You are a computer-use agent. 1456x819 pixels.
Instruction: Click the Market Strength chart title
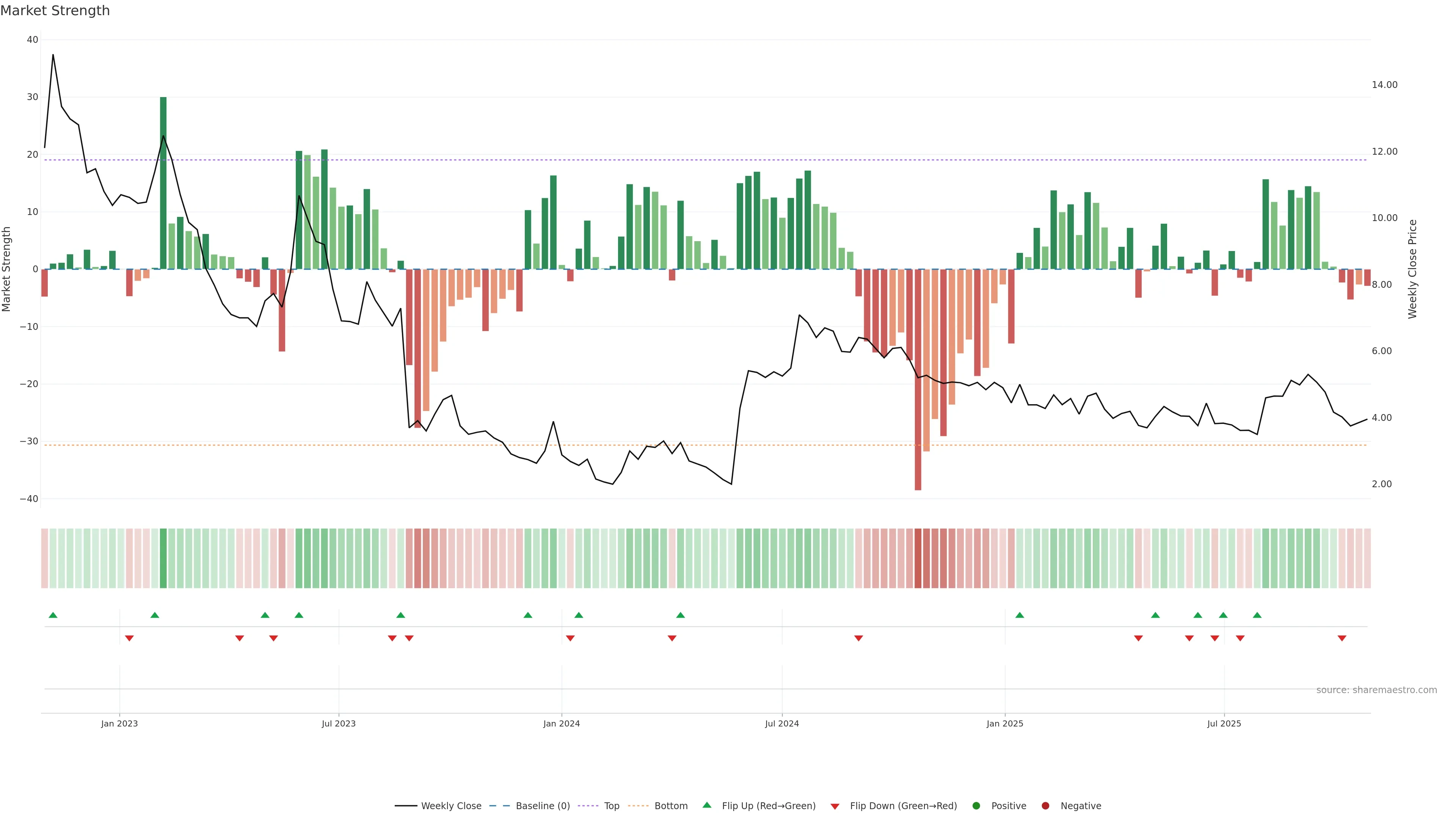click(x=55, y=11)
